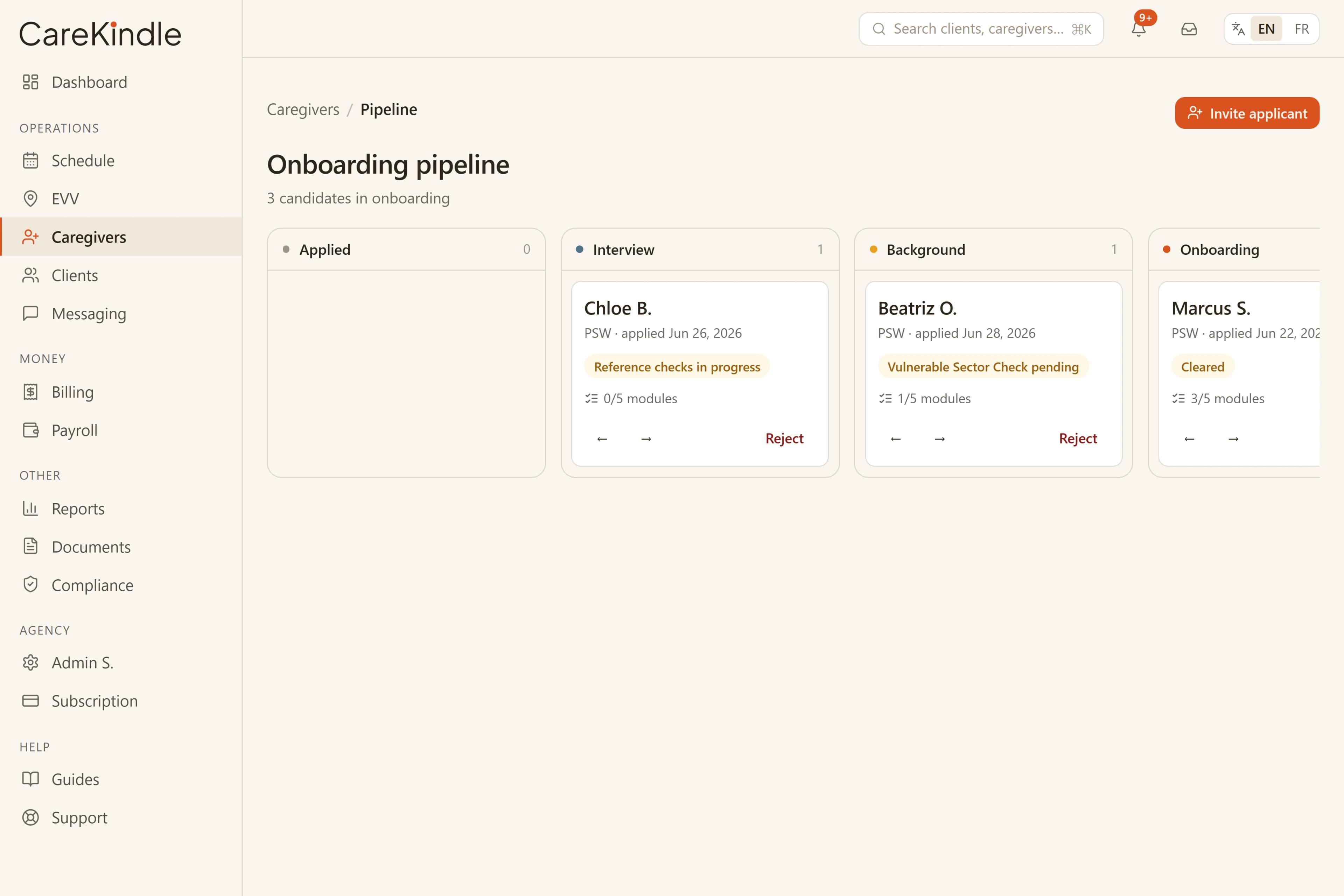Click the EVV location pin icon
The width and height of the screenshot is (1344, 896).
click(30, 199)
